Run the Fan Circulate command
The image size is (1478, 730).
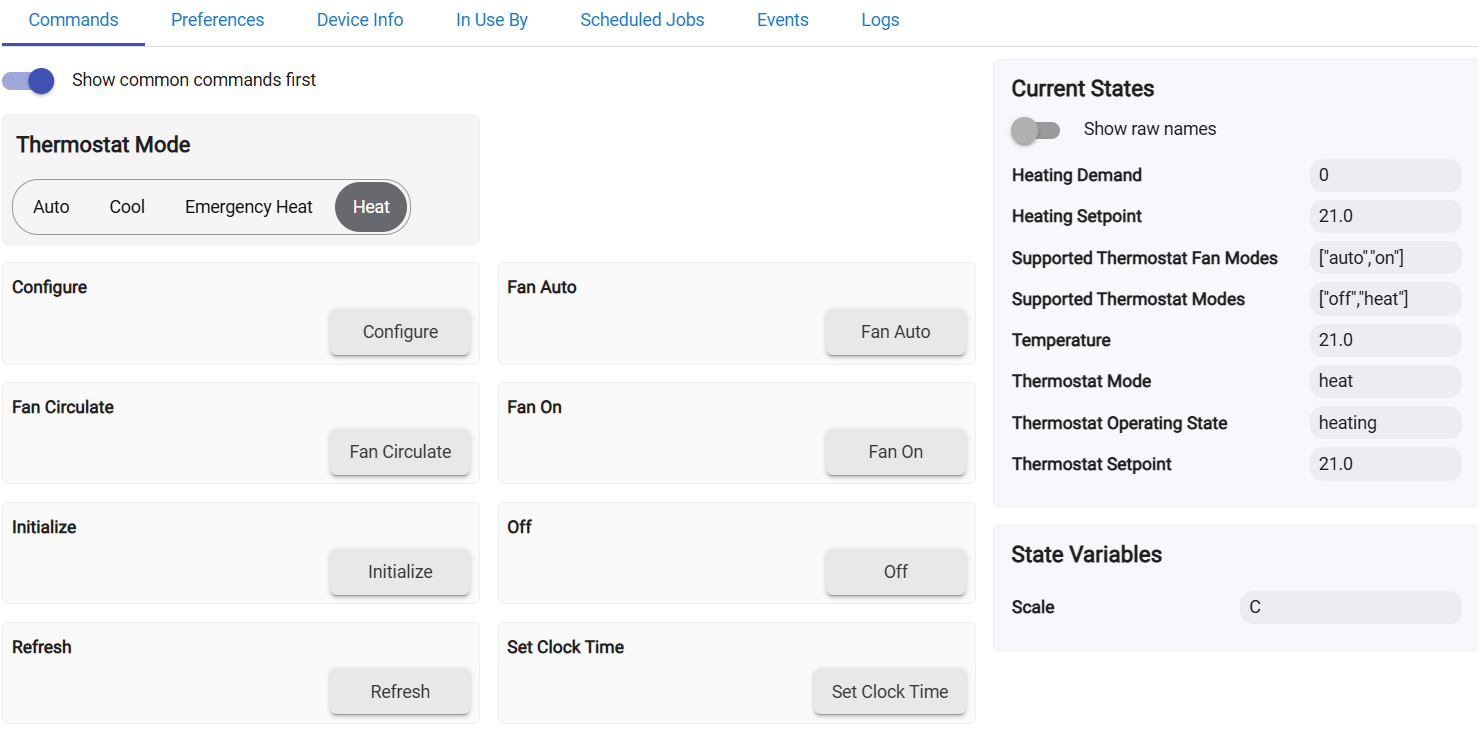click(400, 452)
